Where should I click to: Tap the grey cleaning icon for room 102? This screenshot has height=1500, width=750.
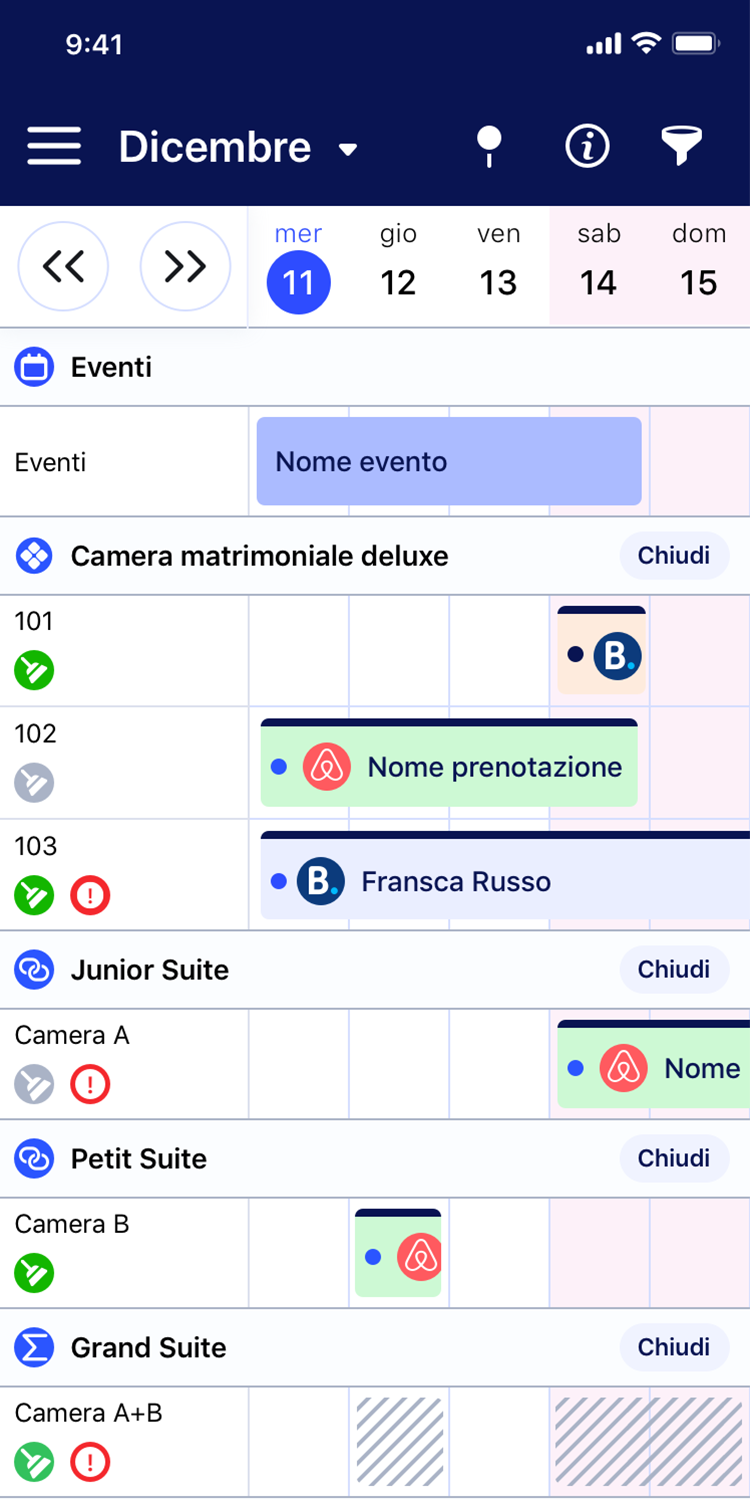(x=34, y=782)
